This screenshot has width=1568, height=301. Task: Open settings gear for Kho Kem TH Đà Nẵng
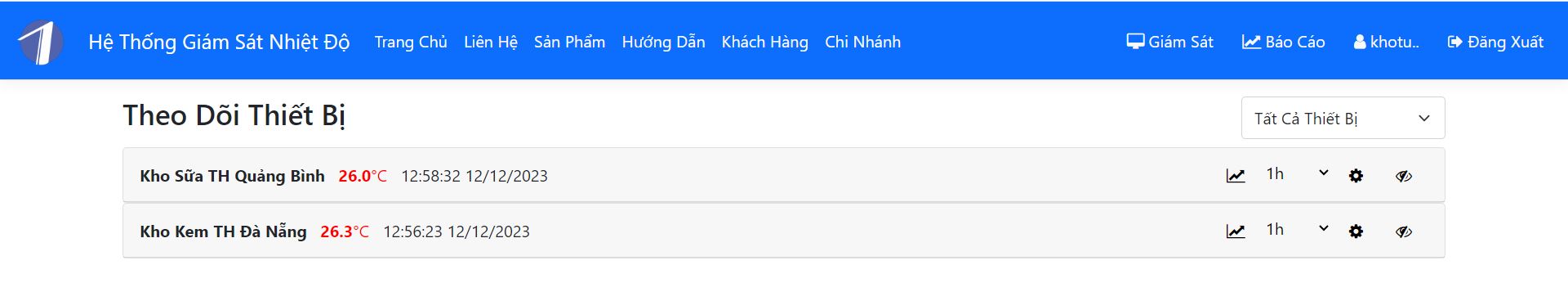pyautogui.click(x=1356, y=231)
